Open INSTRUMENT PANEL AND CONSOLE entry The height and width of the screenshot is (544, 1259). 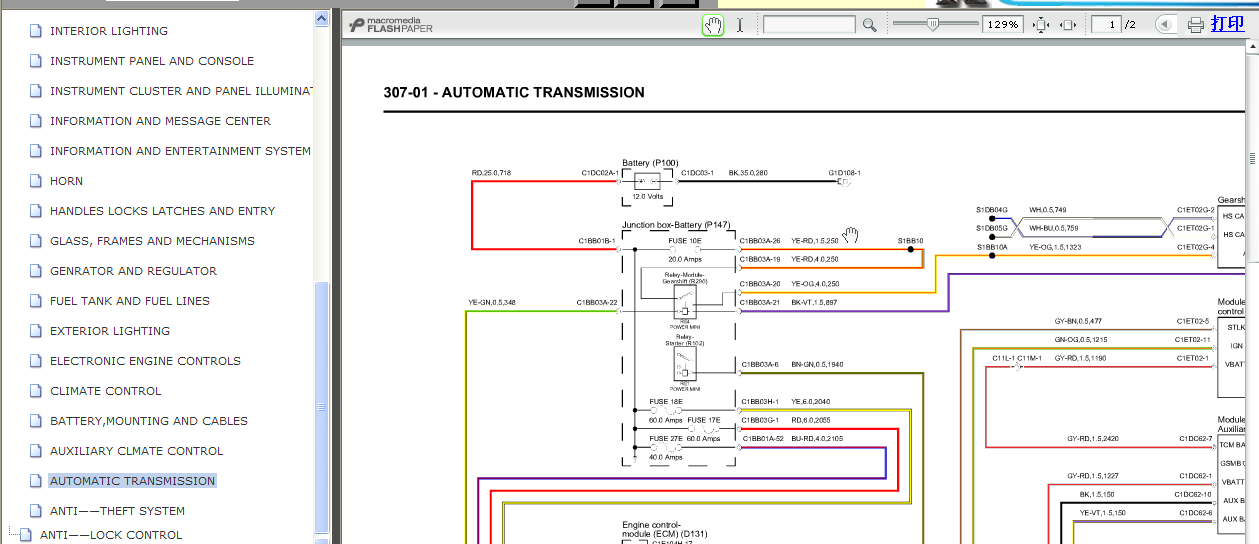tap(152, 61)
